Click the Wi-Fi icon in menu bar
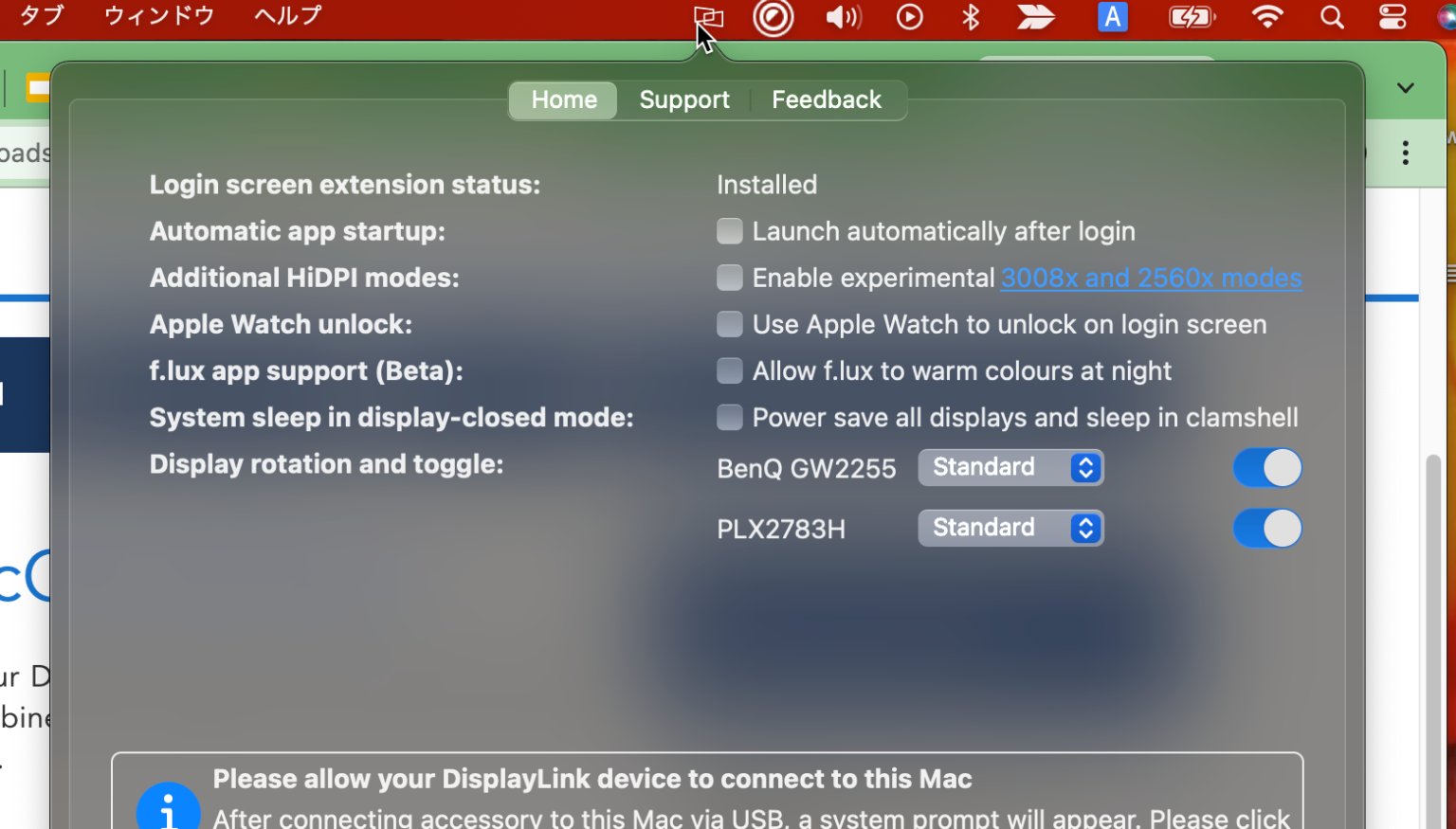 (1267, 17)
